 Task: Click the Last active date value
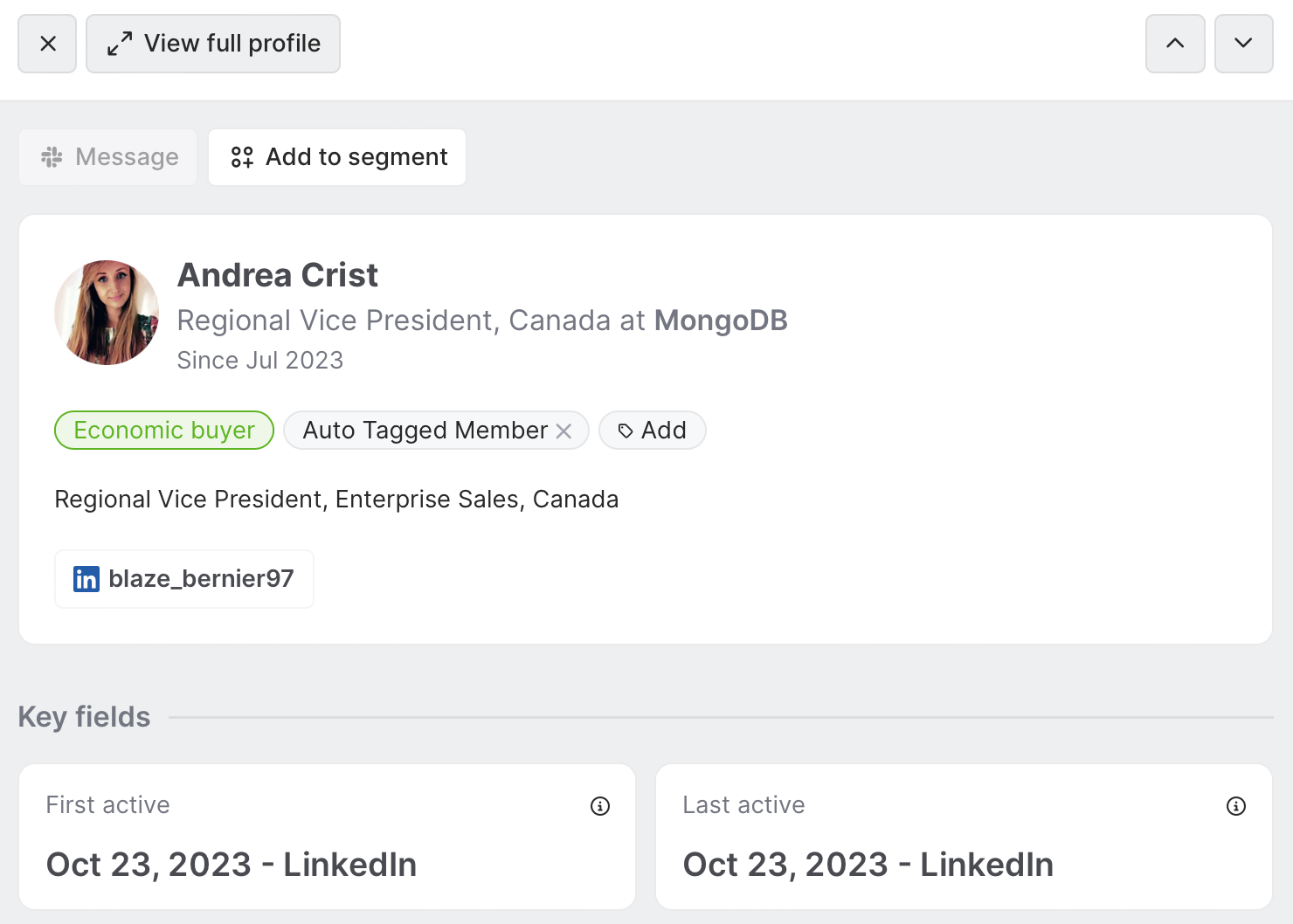pos(868,865)
